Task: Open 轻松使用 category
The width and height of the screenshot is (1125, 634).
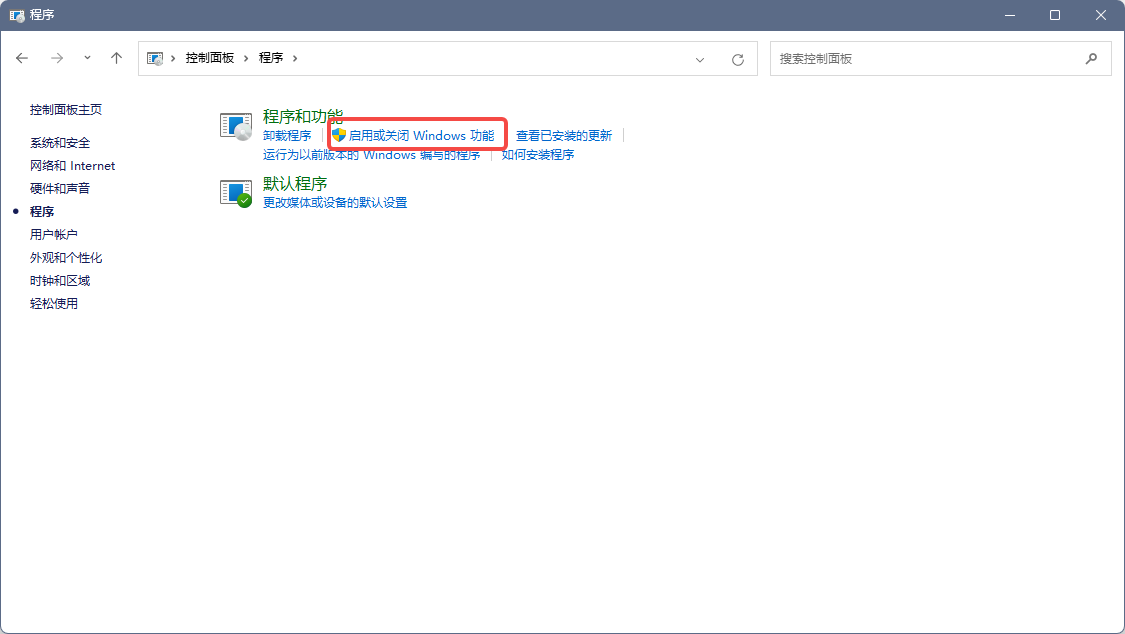Action: click(x=54, y=303)
